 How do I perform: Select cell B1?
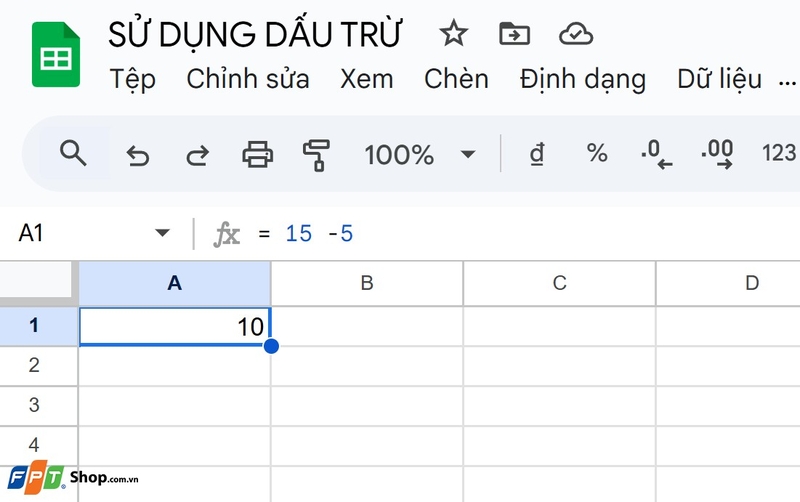pos(367,327)
